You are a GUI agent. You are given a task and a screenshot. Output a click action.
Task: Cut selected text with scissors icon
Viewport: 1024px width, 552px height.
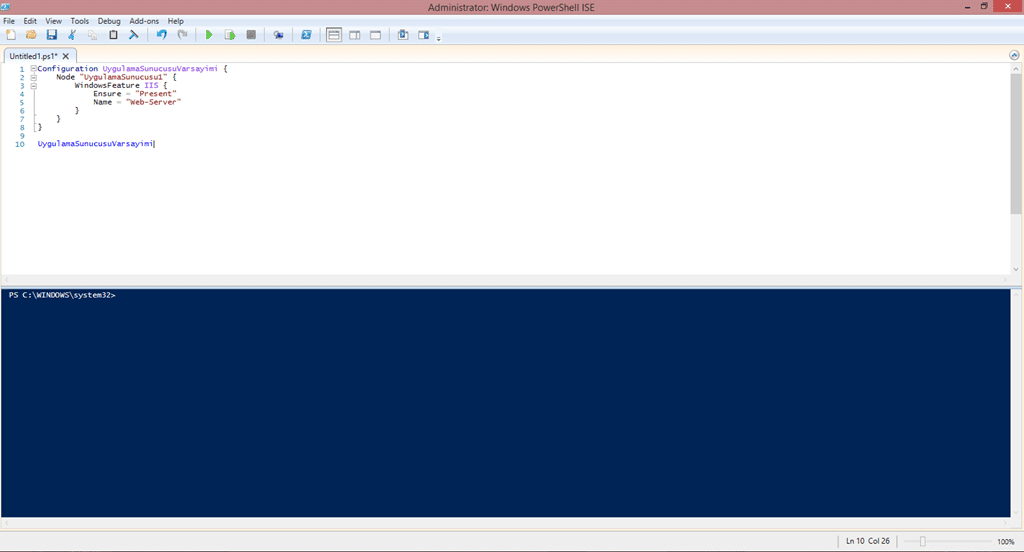(72, 35)
